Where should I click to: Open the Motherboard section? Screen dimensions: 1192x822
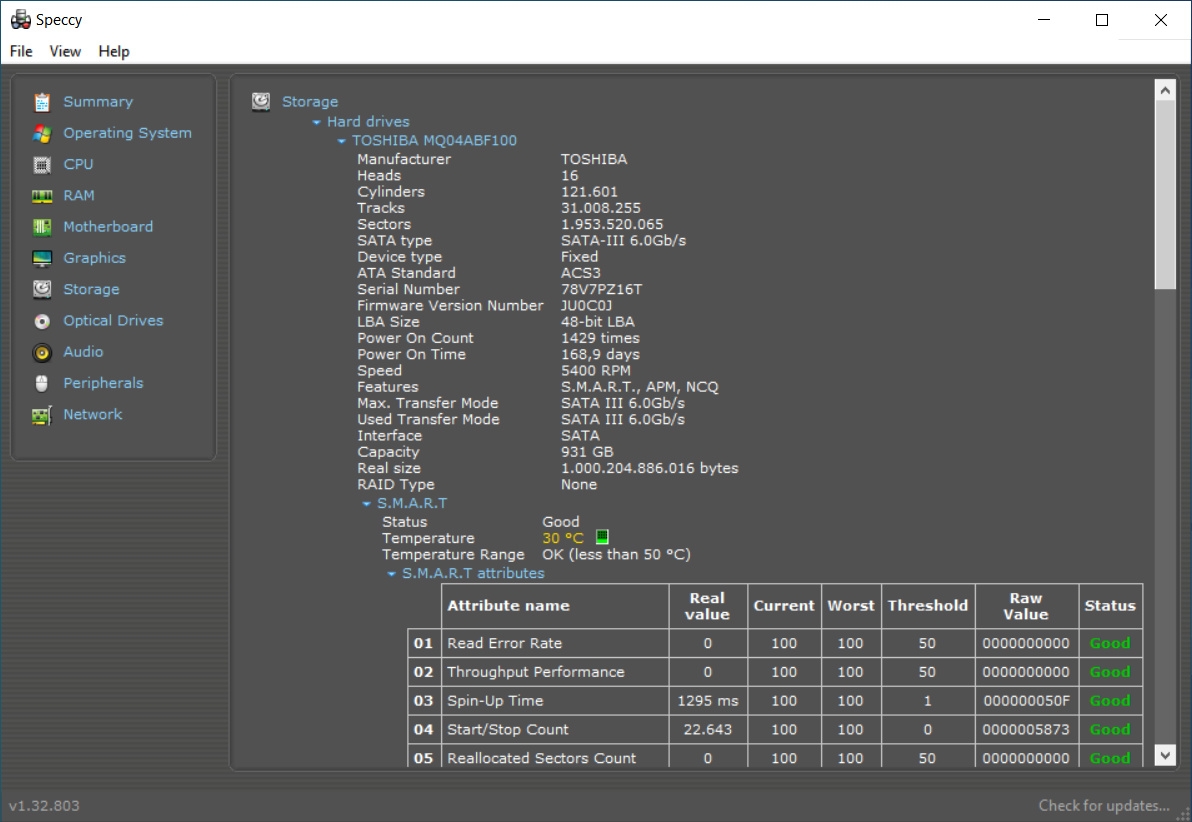click(108, 227)
